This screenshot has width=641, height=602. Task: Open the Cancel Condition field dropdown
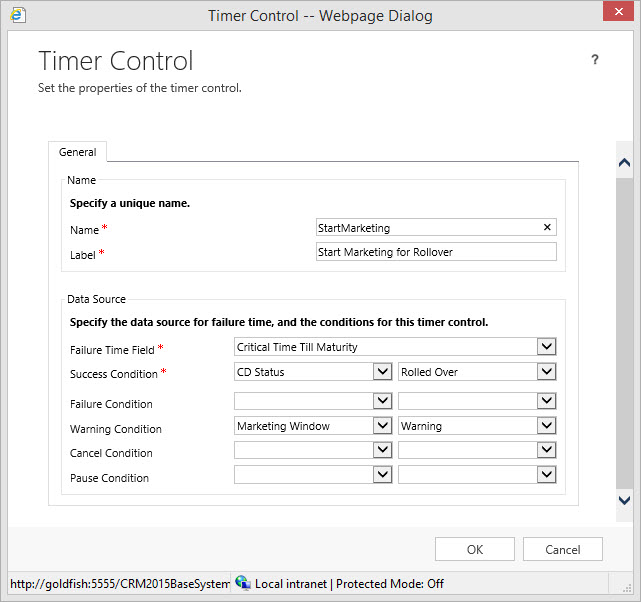382,451
